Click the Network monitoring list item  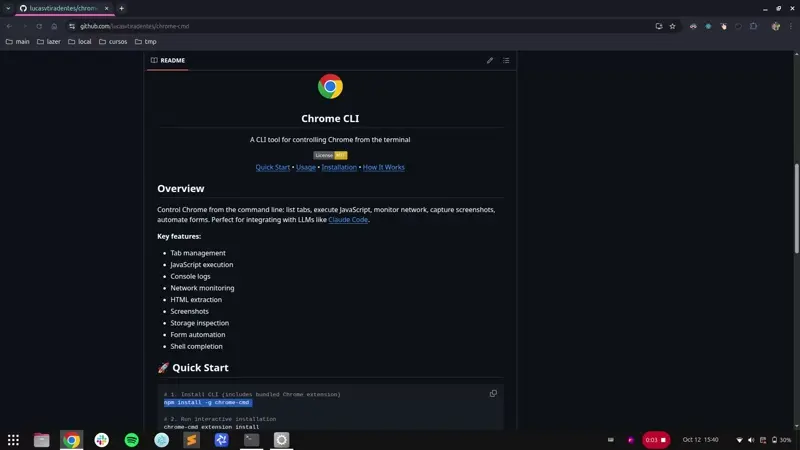202,288
